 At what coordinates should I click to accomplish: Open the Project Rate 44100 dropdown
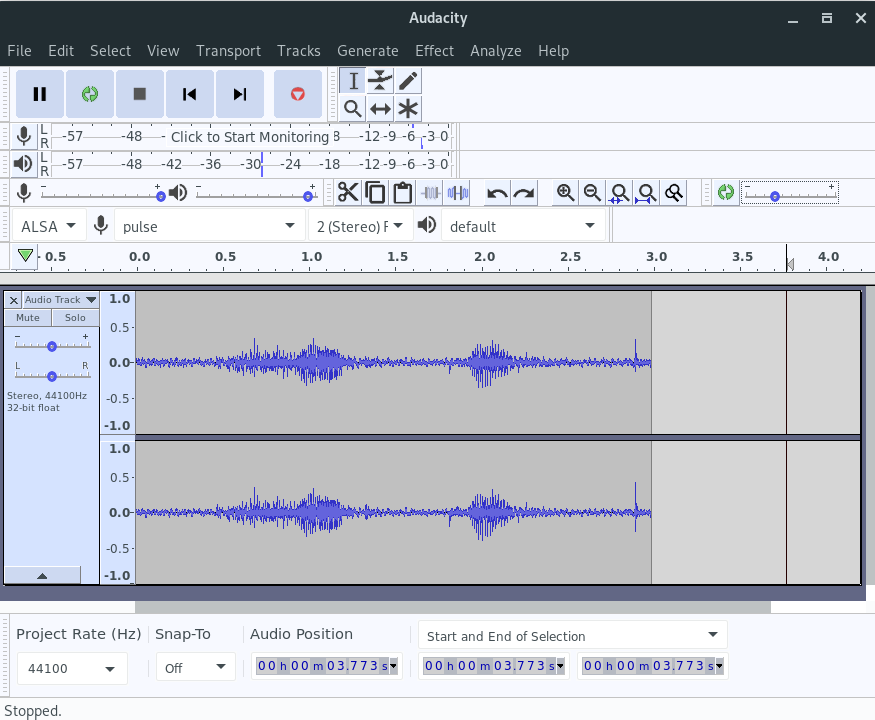tap(72, 668)
